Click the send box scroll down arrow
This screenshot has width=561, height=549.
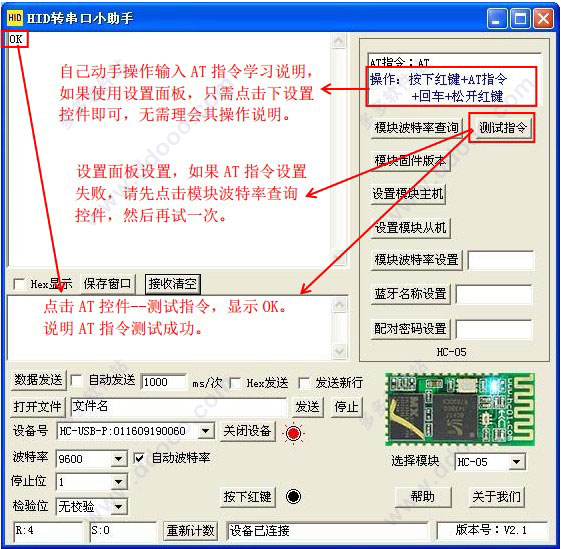click(x=339, y=351)
